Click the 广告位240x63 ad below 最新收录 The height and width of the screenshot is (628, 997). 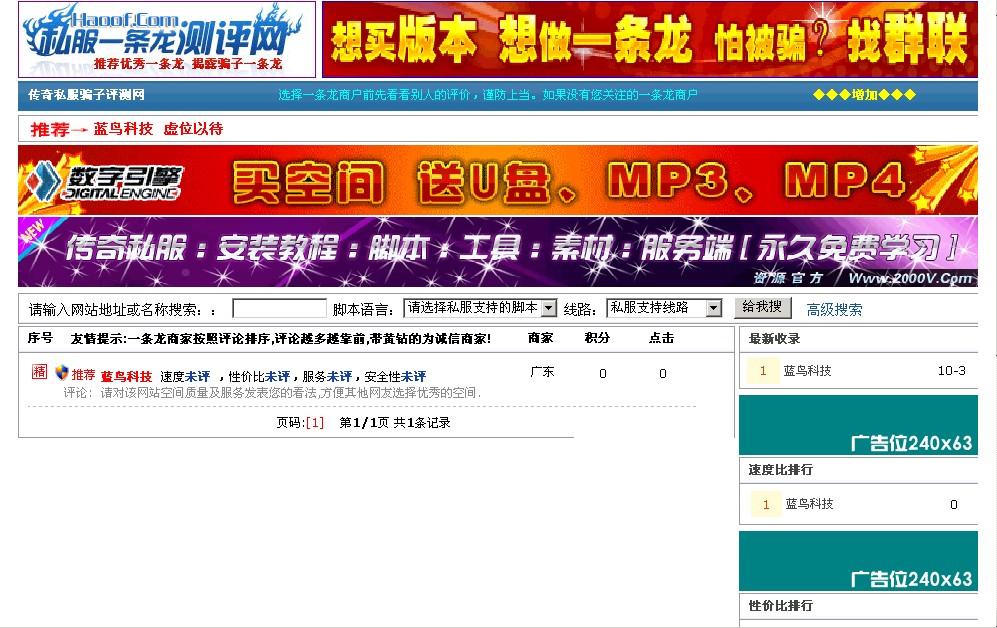coord(857,425)
